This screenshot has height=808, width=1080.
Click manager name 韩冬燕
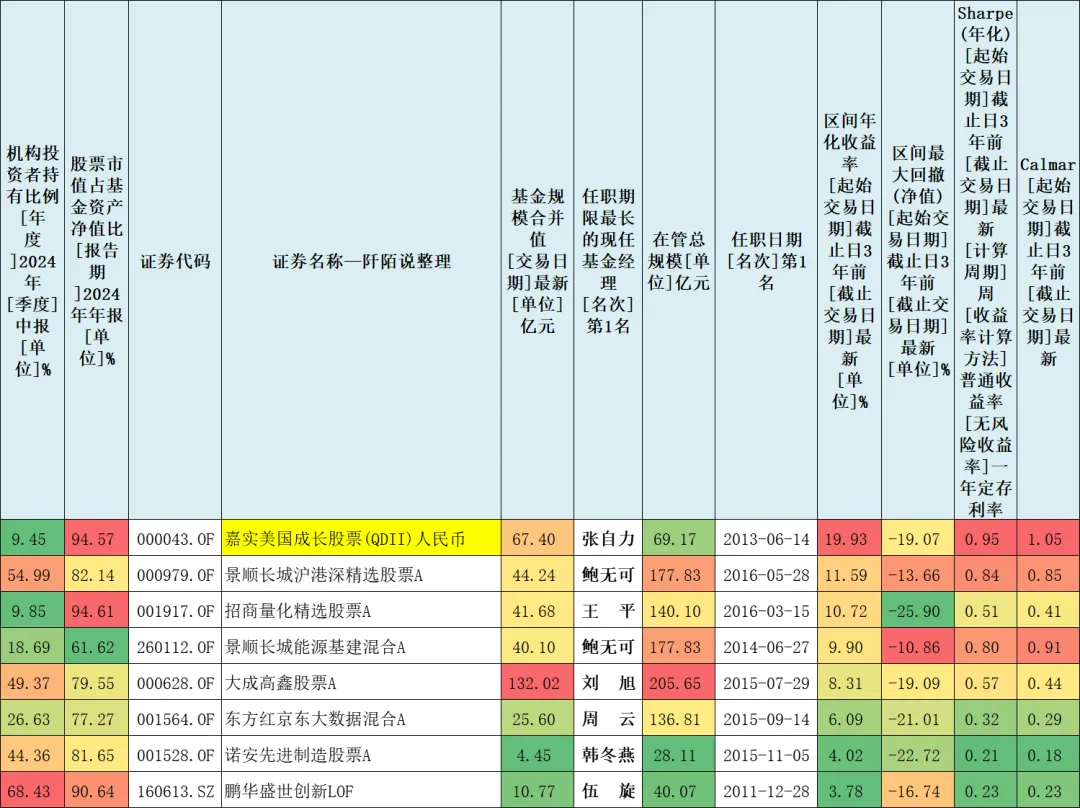coord(608,755)
